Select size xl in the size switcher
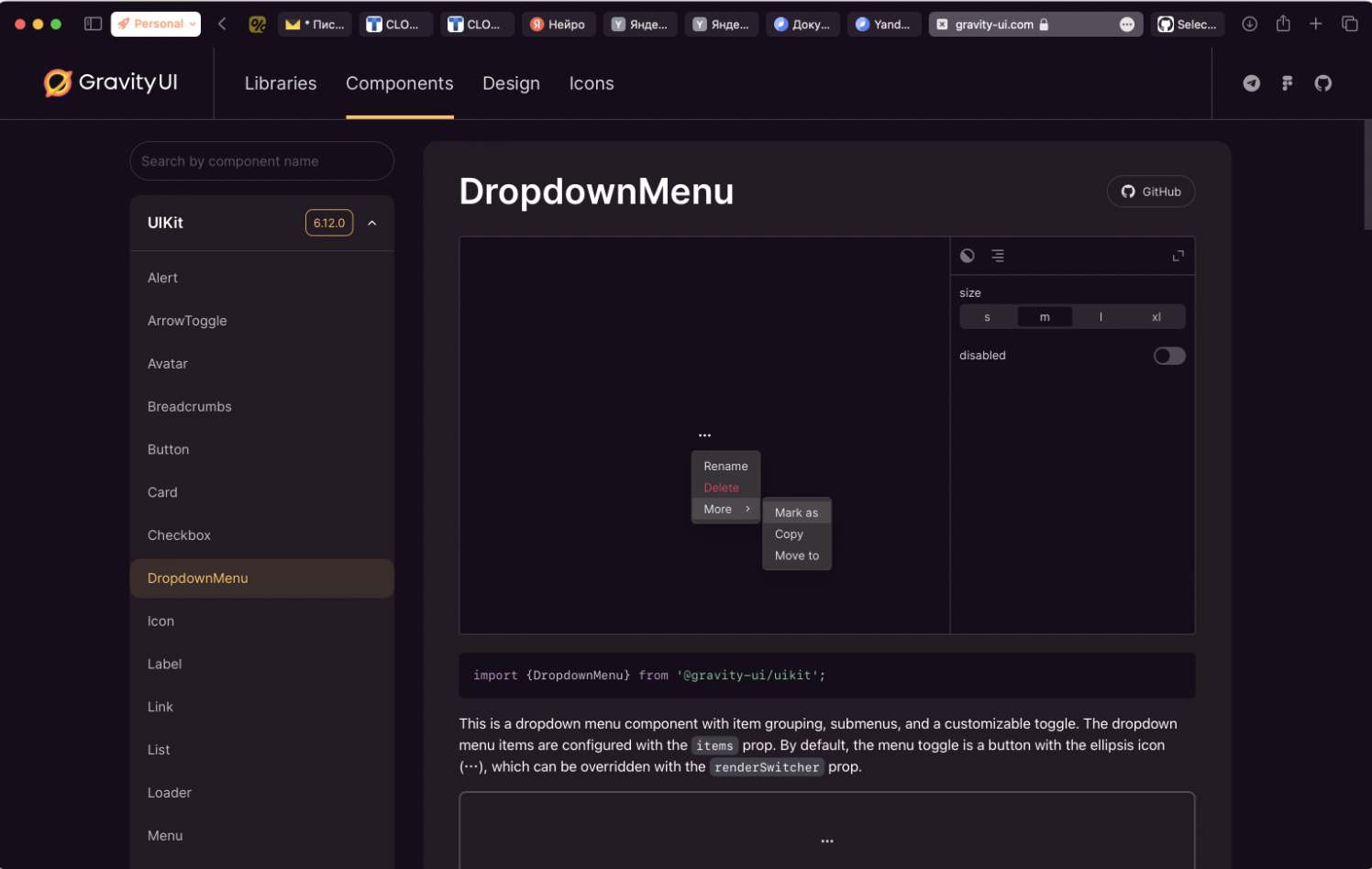 [1156, 316]
